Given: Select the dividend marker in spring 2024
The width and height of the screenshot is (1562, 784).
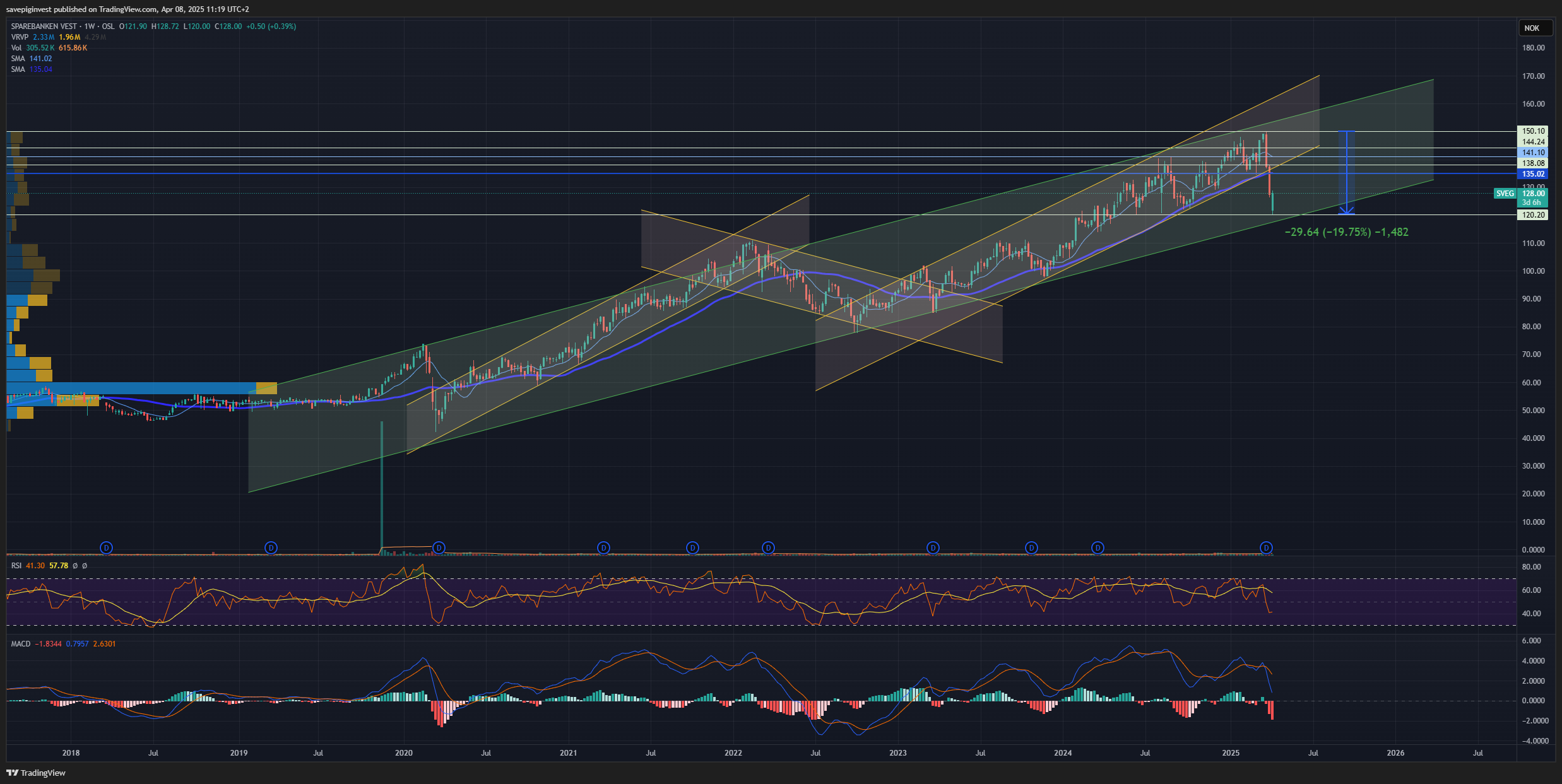Looking at the screenshot, I should pos(1098,547).
